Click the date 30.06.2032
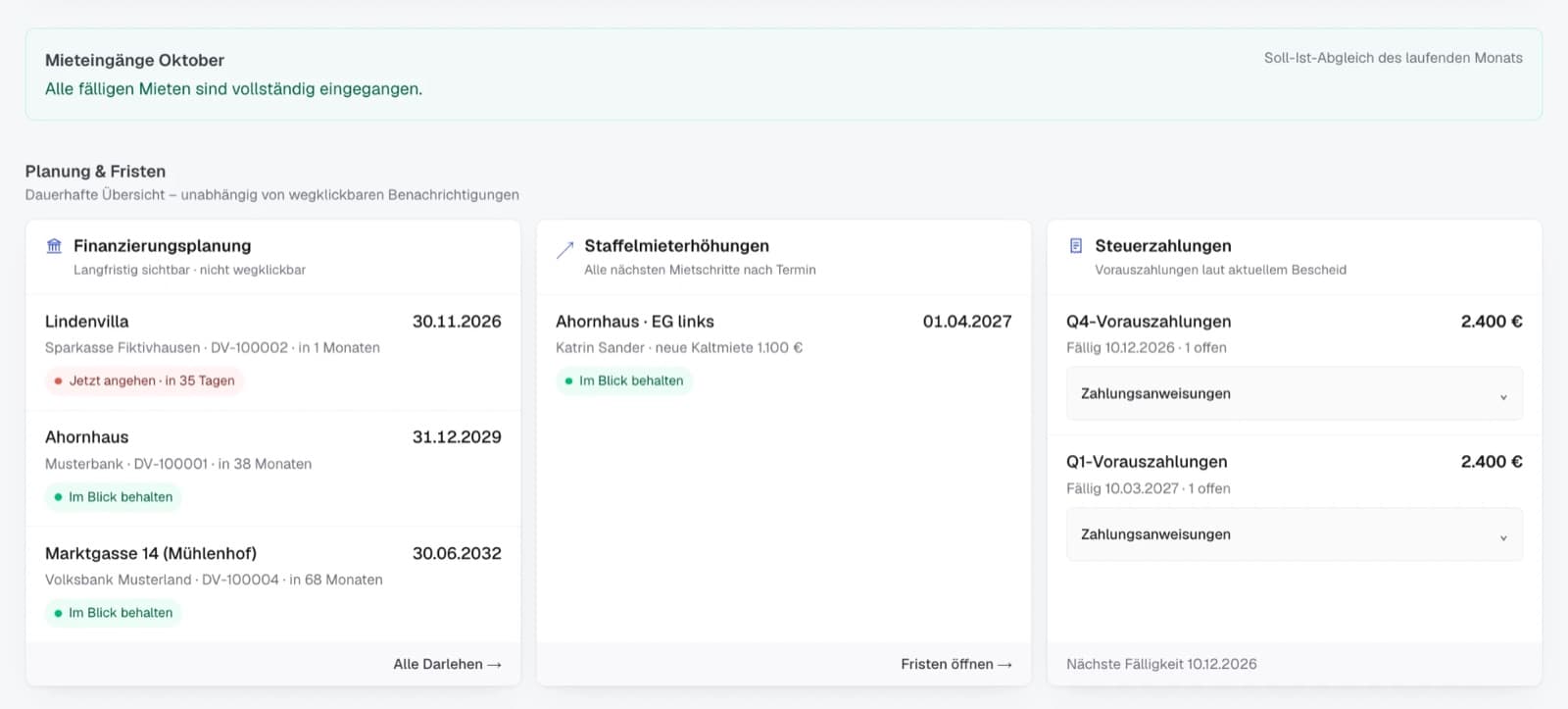Viewport: 1568px width, 709px height. coord(457,553)
